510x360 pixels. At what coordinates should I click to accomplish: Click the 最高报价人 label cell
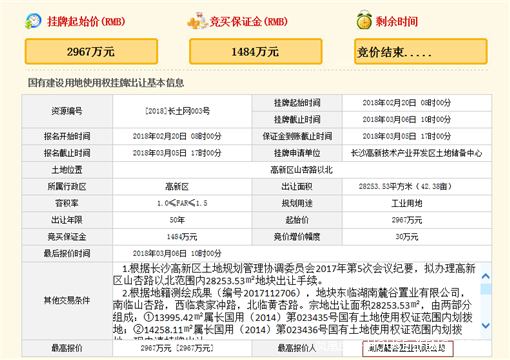[297, 348]
